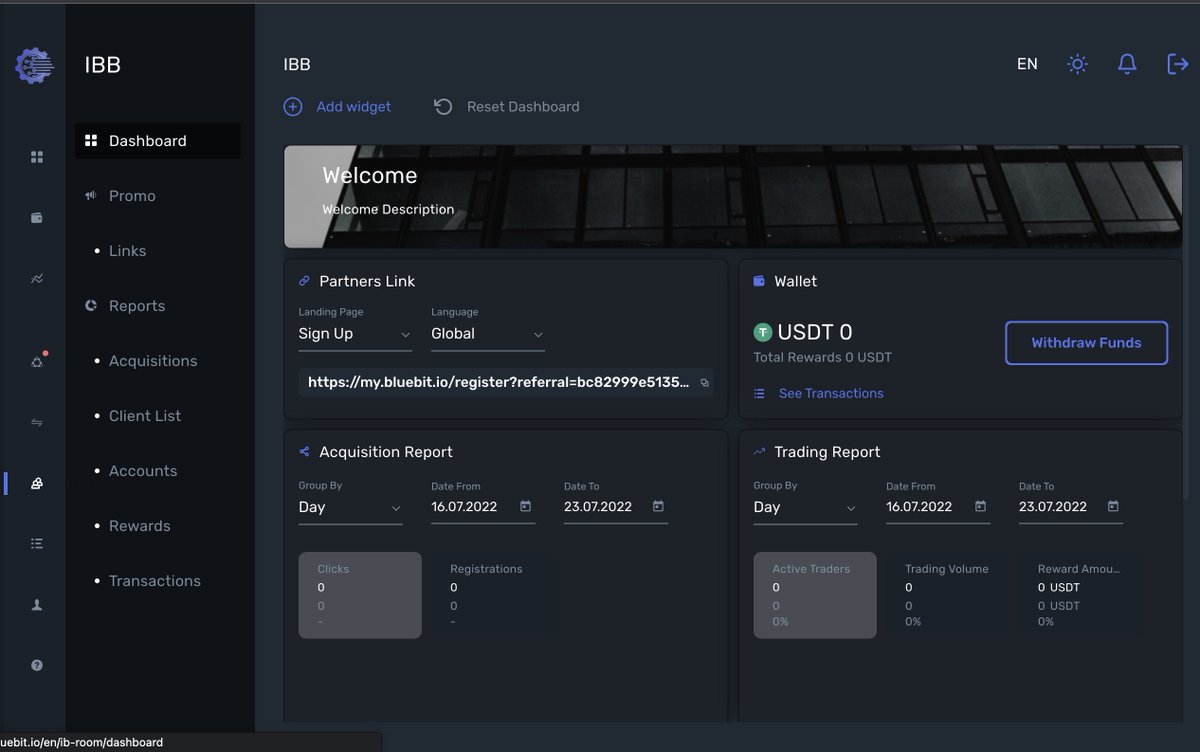Click the logout icon in top bar
Viewport: 1200px width, 752px height.
[1177, 63]
